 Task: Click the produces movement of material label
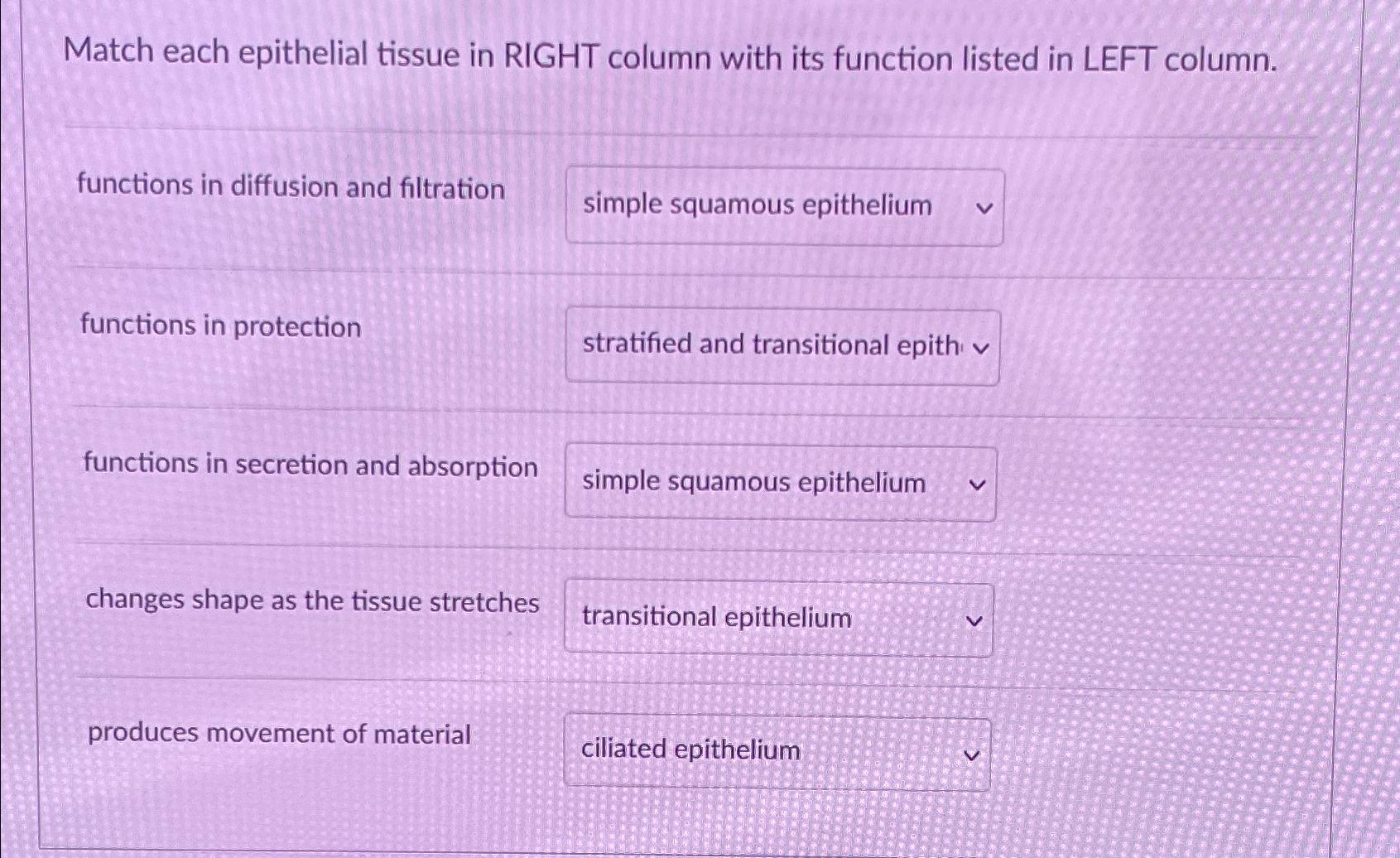click(x=278, y=733)
